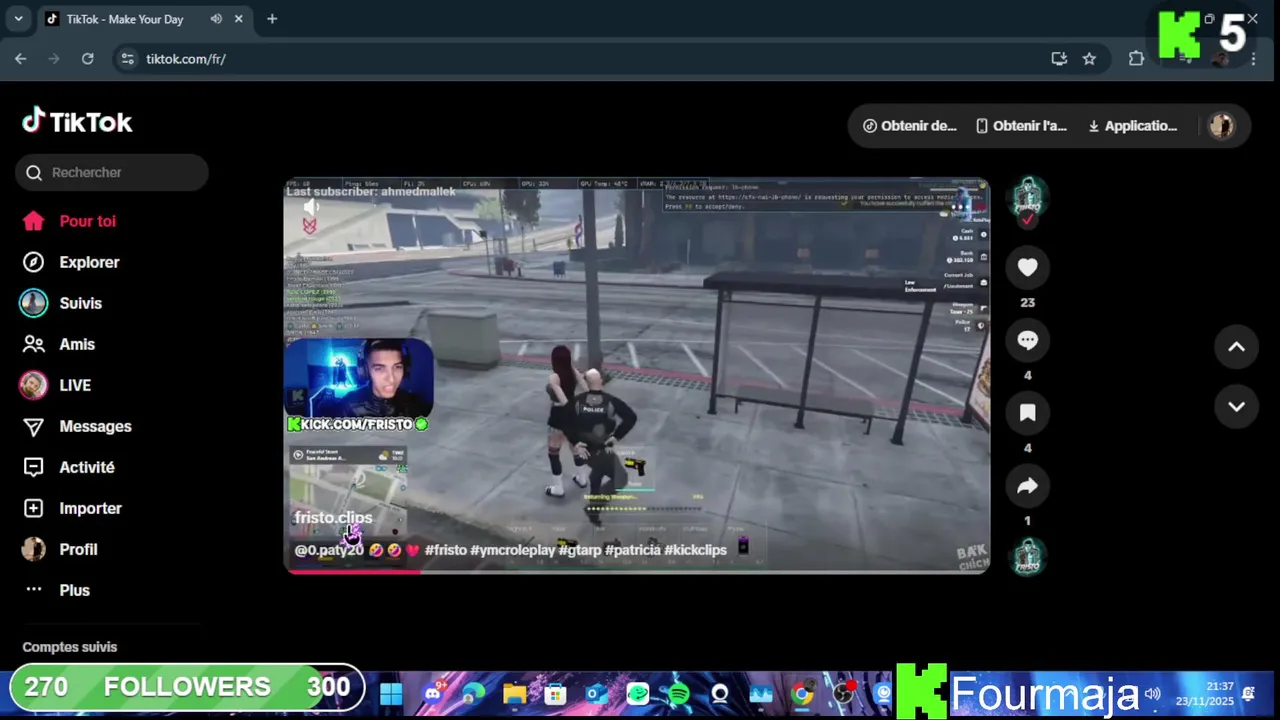Viewport: 1280px width, 720px height.
Task: Expand the Plus menu in sidebar
Action: (57, 590)
